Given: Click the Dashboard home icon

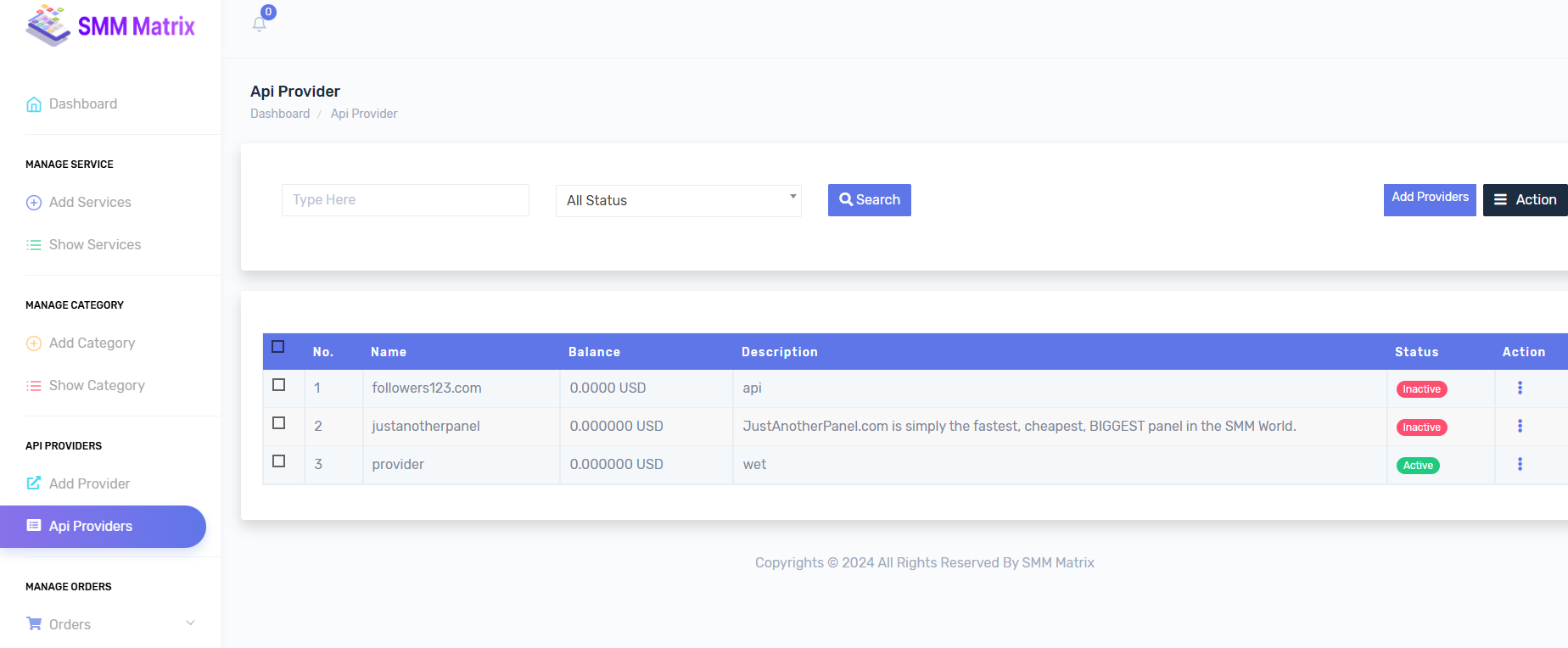Looking at the screenshot, I should coord(34,104).
